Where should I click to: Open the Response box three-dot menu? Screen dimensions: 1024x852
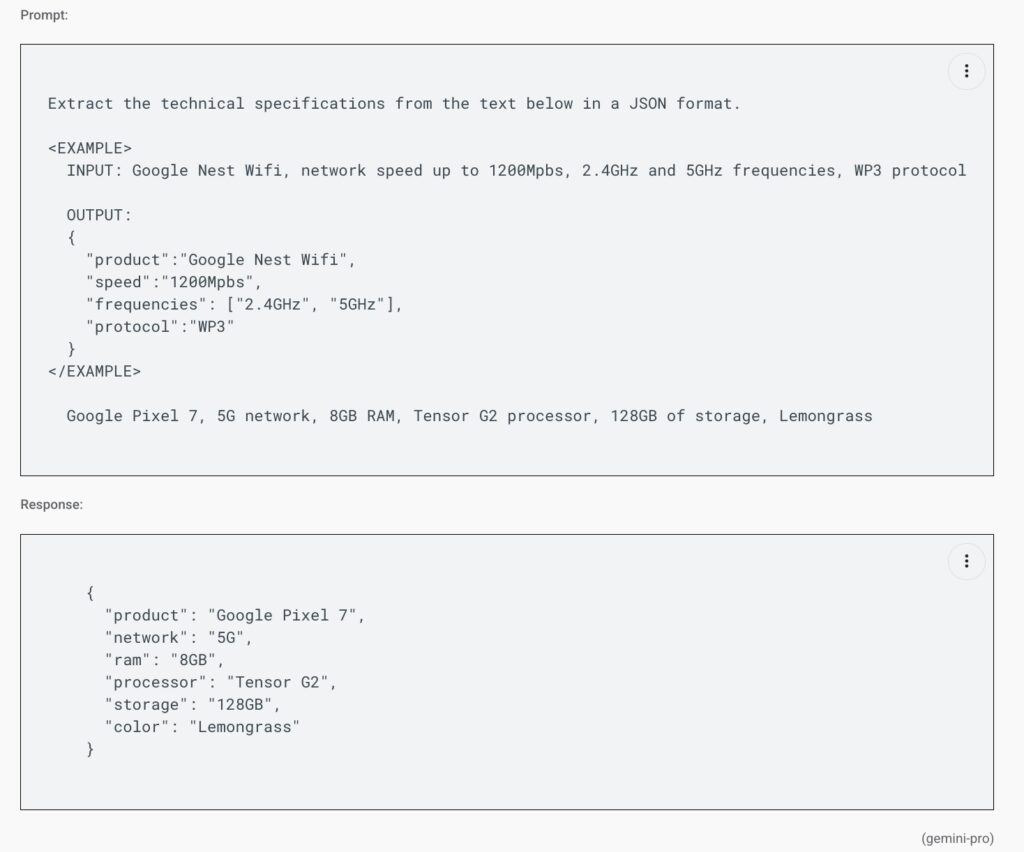click(967, 561)
